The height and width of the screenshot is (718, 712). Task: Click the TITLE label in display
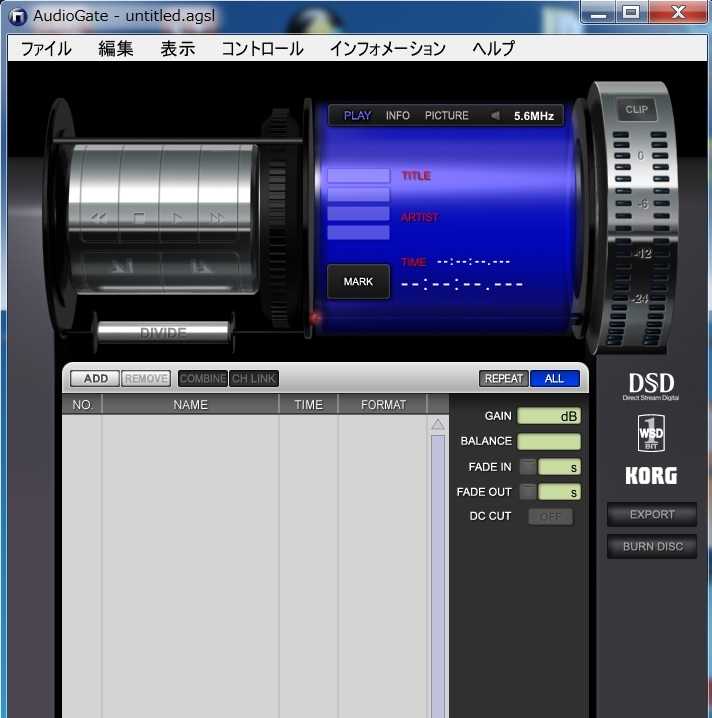pyautogui.click(x=416, y=176)
